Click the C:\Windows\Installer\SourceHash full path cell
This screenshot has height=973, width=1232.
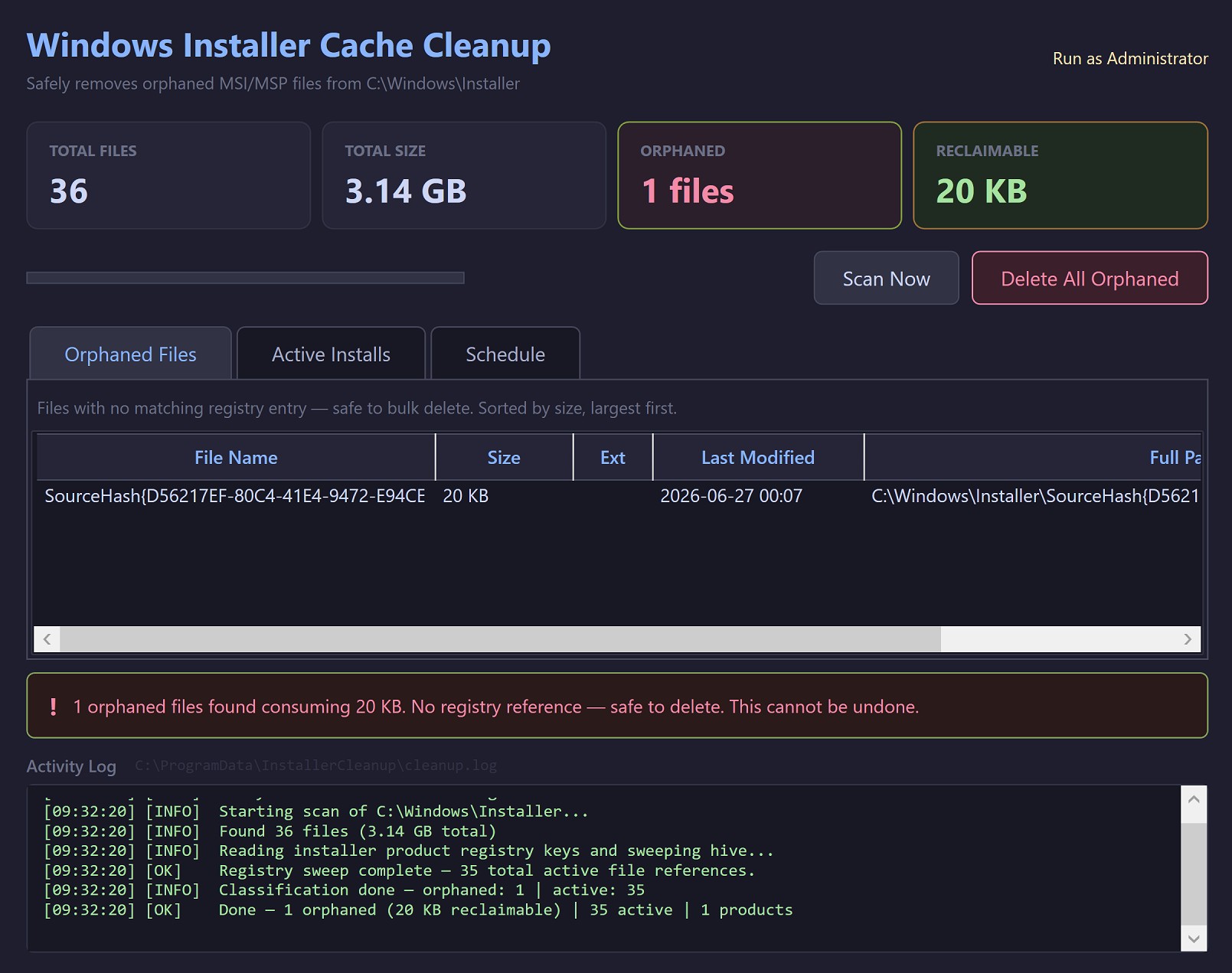click(x=1034, y=496)
